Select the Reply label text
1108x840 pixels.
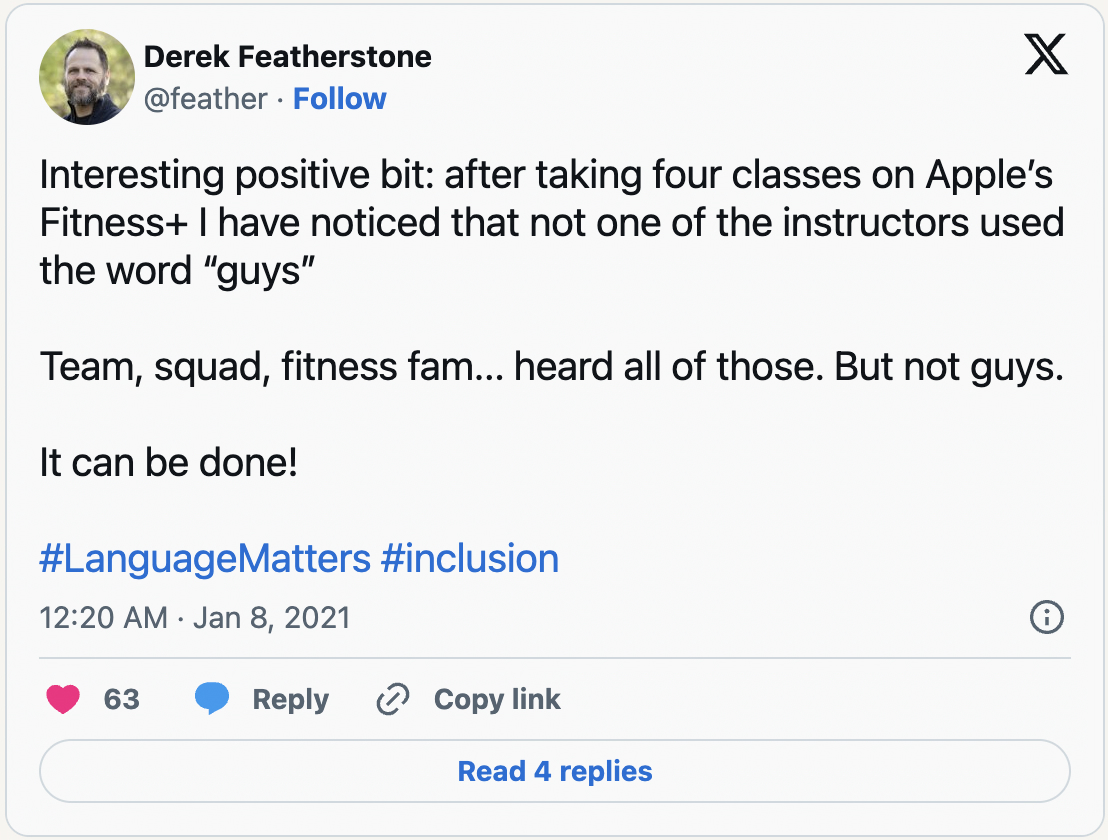[x=290, y=699]
